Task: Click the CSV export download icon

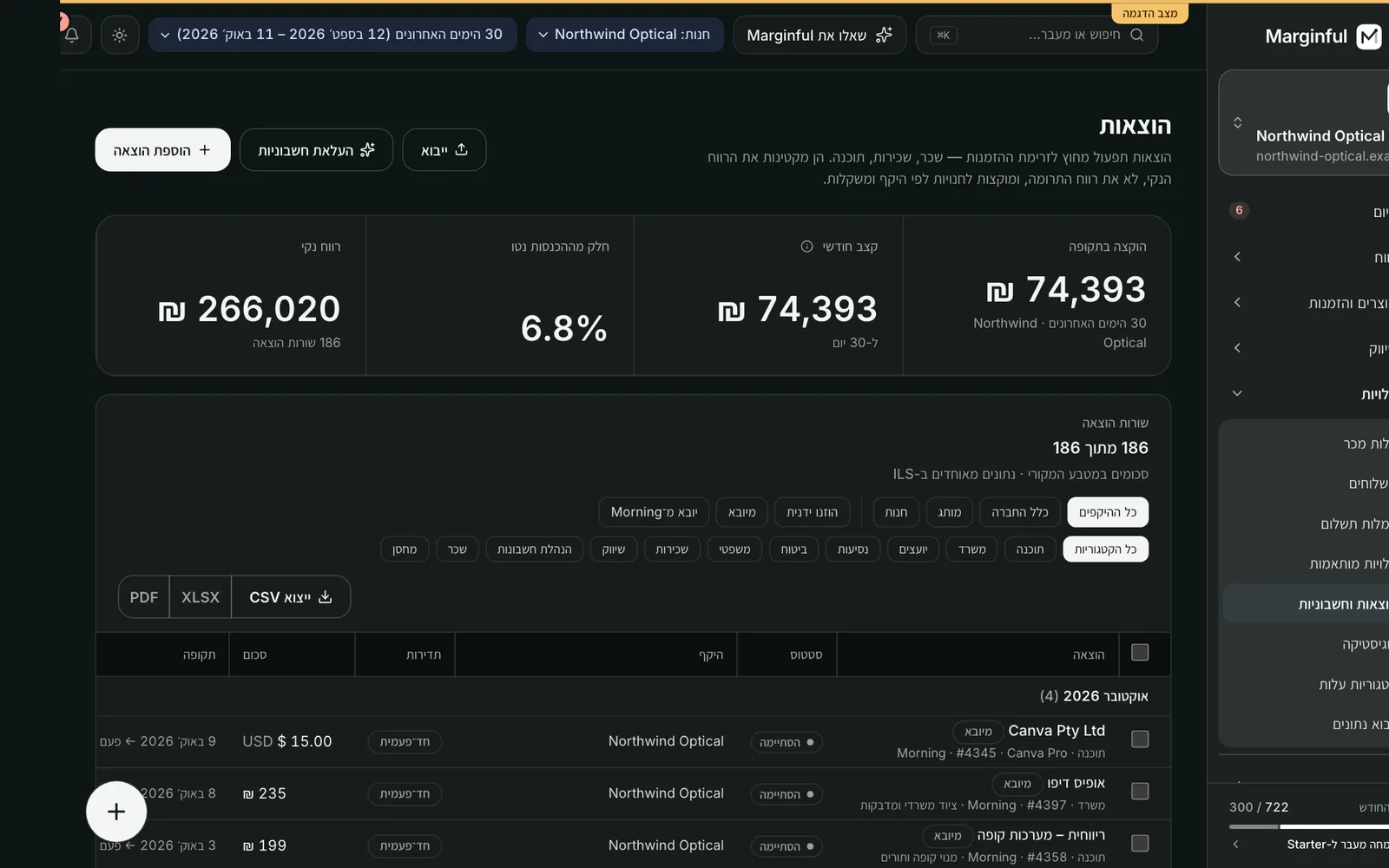Action: click(x=326, y=597)
